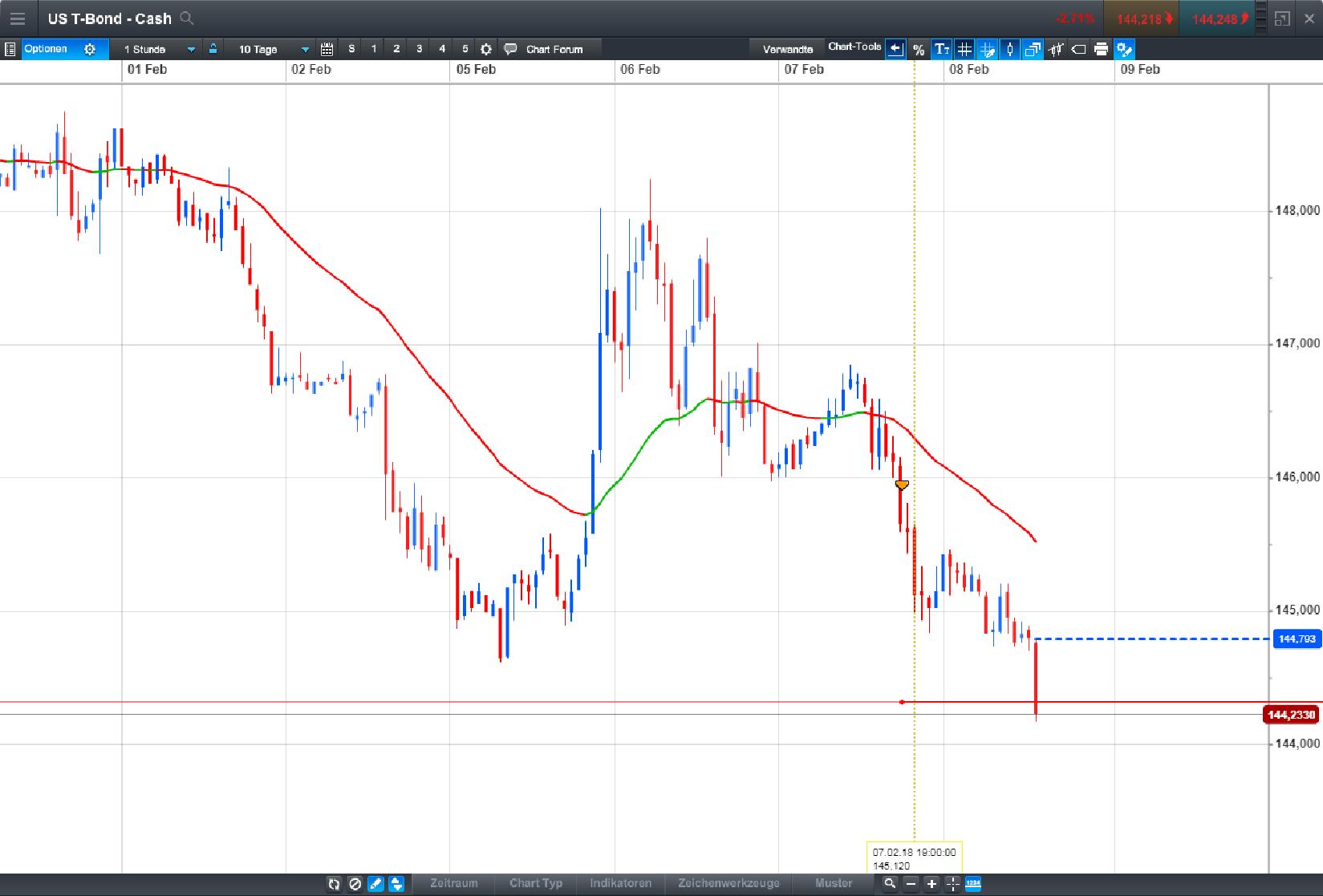1323x896 pixels.
Task: Toggle the lock icon next to 1 Stunde
Action: click(212, 49)
